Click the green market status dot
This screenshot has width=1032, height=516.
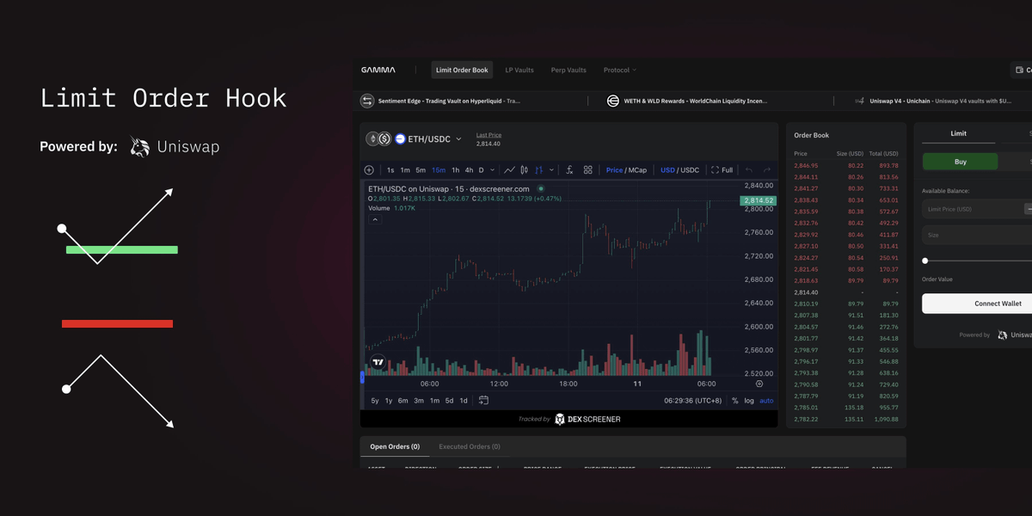[541, 189]
